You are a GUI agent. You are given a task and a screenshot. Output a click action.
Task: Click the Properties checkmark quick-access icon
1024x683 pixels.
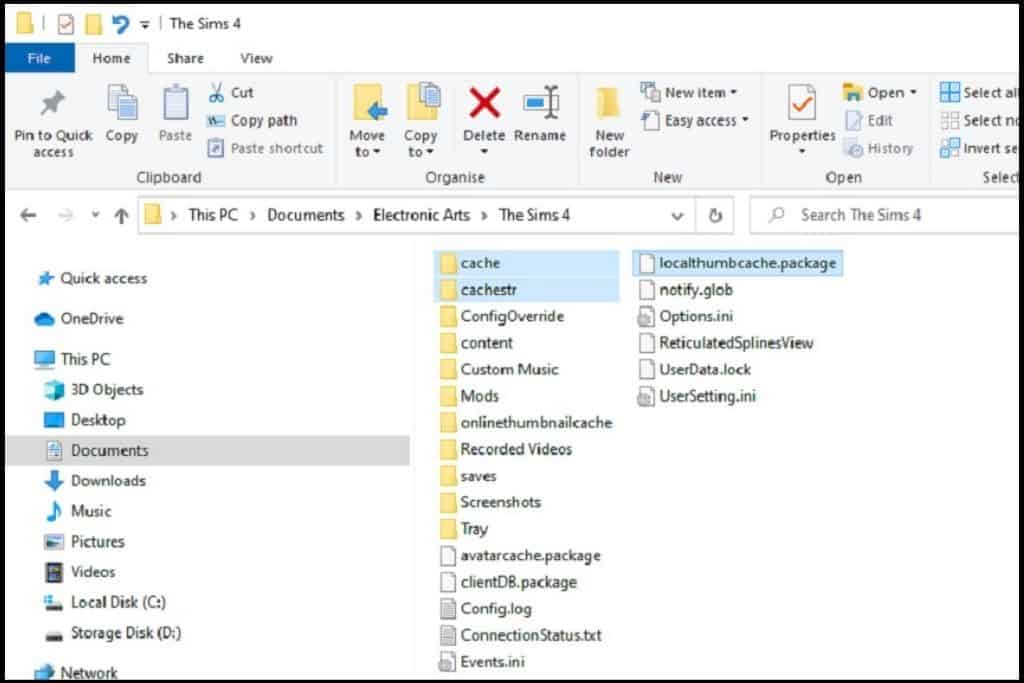pos(66,24)
